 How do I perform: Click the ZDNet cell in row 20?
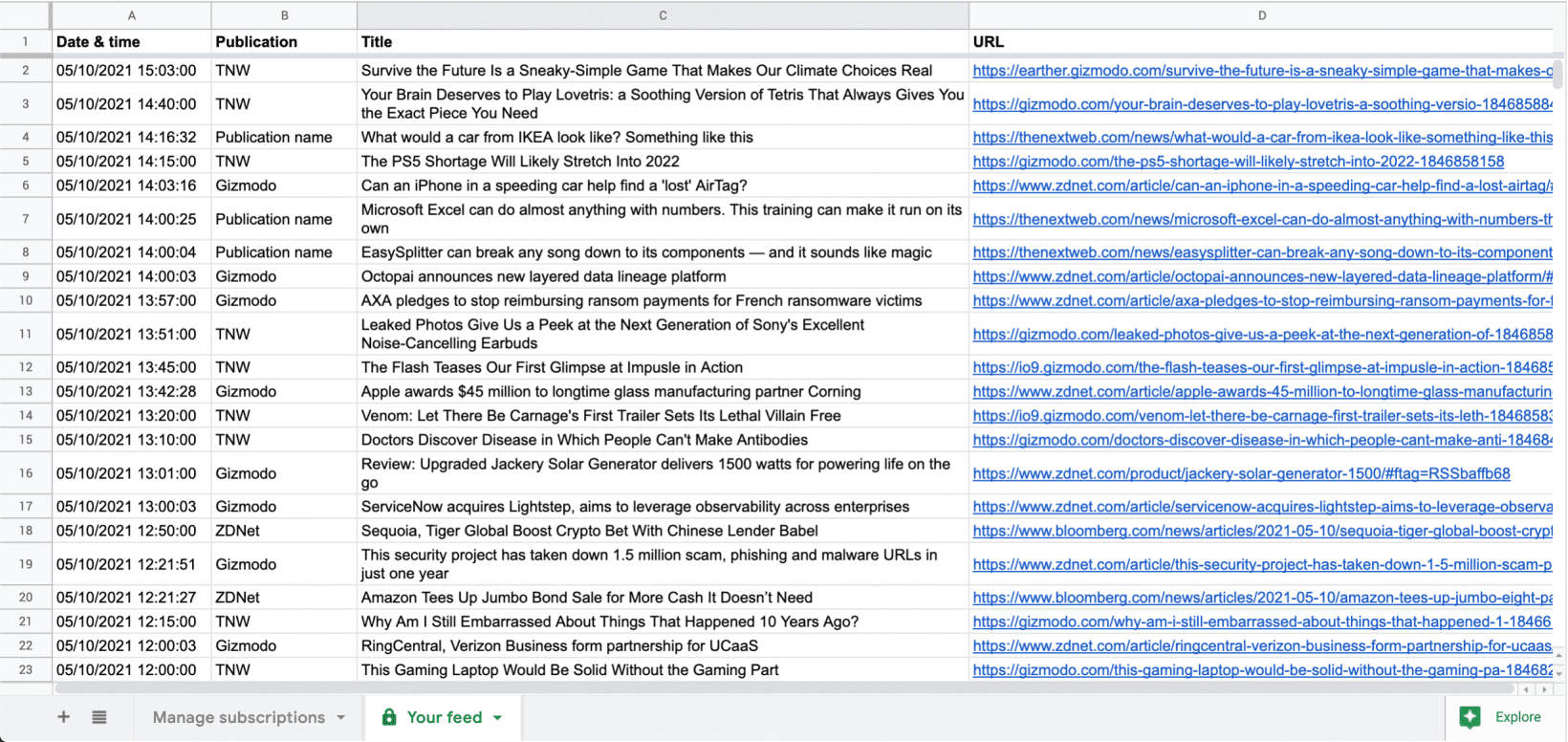pos(285,598)
